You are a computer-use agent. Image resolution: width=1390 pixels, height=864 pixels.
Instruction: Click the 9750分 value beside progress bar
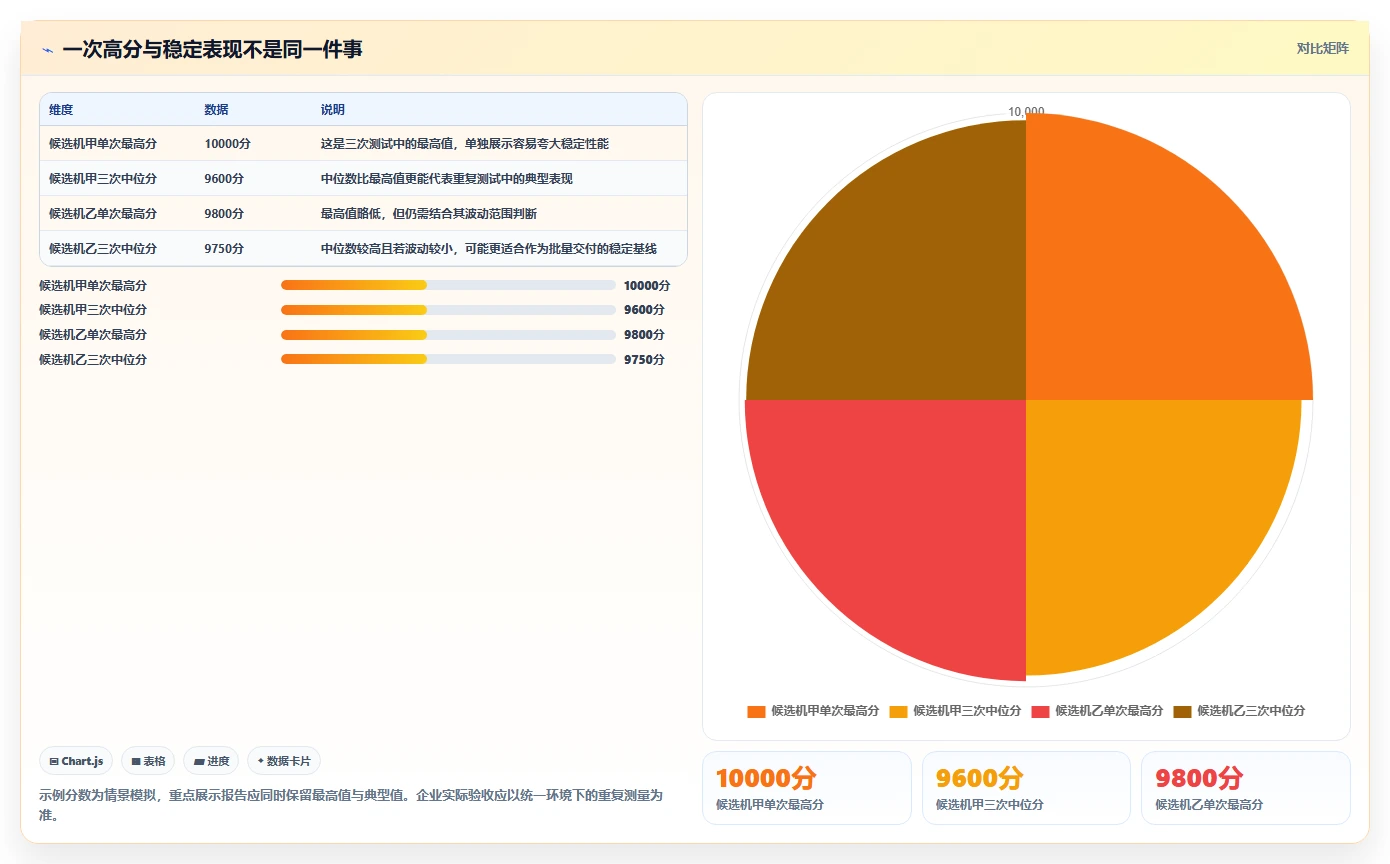click(644, 359)
